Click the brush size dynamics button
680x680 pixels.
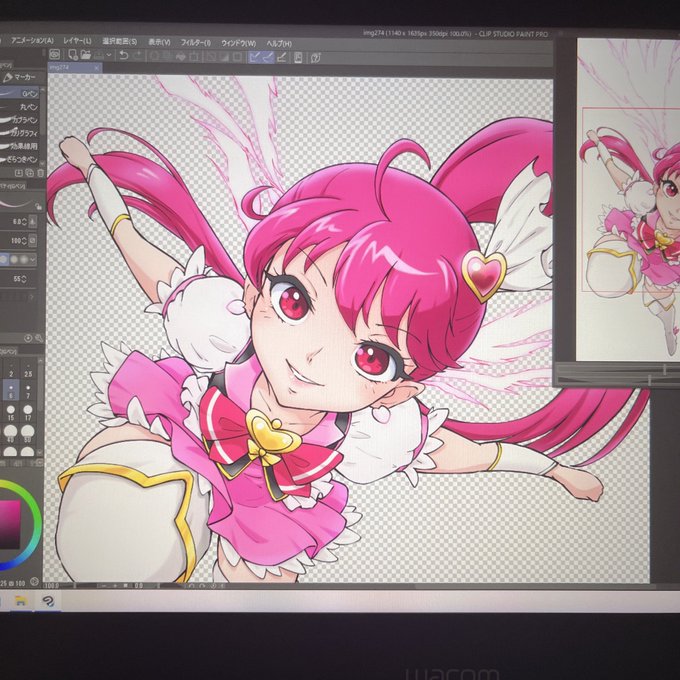pos(33,222)
